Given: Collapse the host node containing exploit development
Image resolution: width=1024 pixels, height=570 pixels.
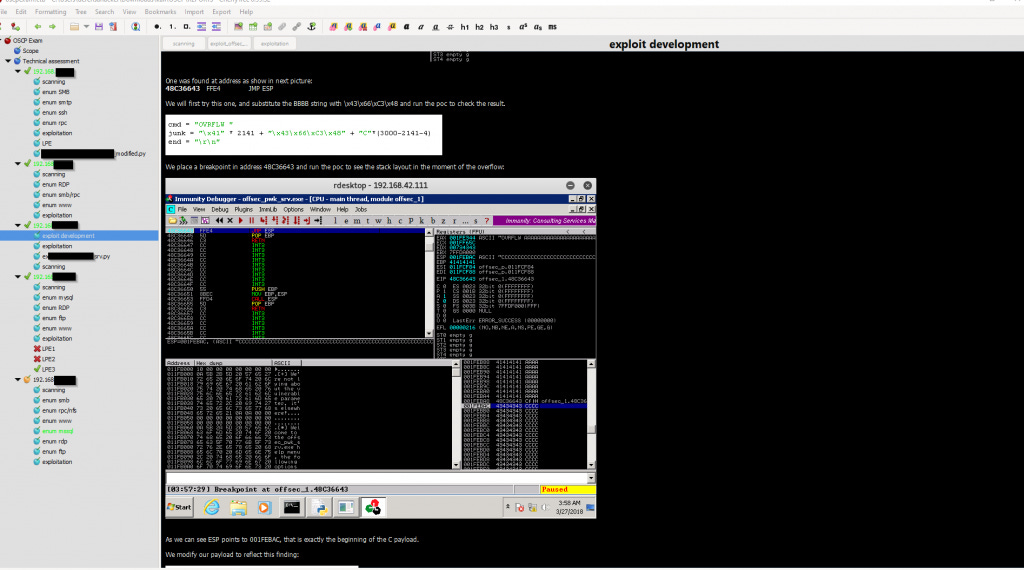Looking at the screenshot, I should pos(18,225).
